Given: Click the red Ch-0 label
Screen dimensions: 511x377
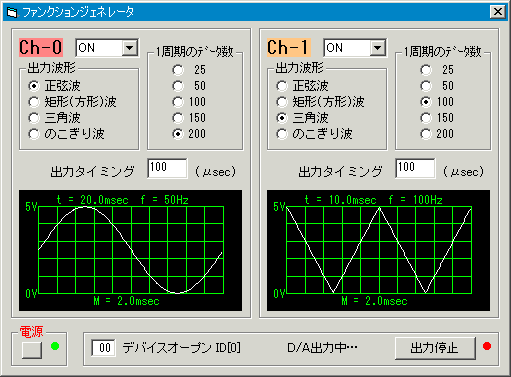Looking at the screenshot, I should [x=41, y=47].
